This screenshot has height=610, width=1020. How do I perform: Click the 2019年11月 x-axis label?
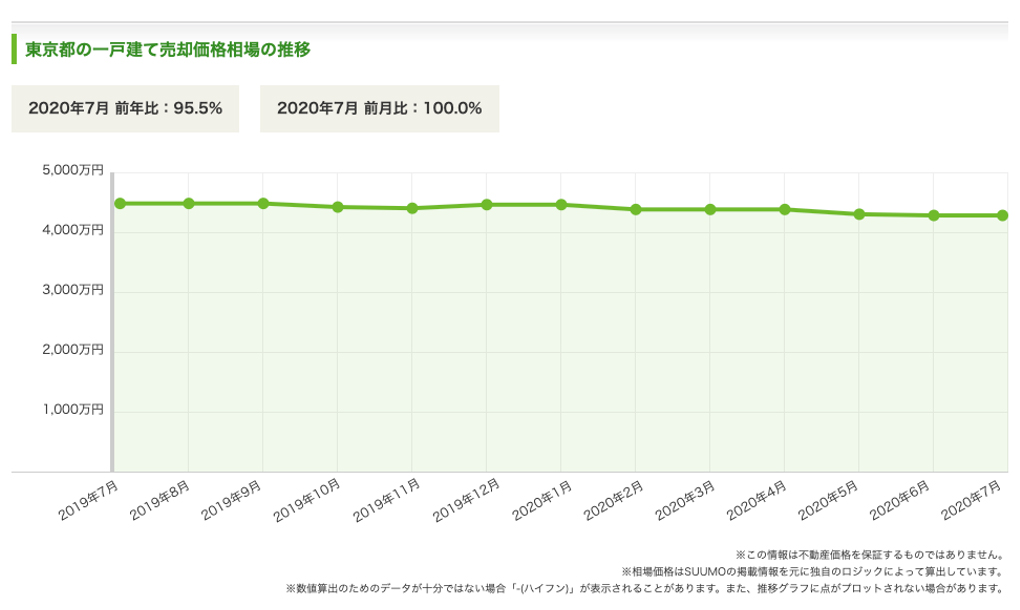tap(387, 501)
